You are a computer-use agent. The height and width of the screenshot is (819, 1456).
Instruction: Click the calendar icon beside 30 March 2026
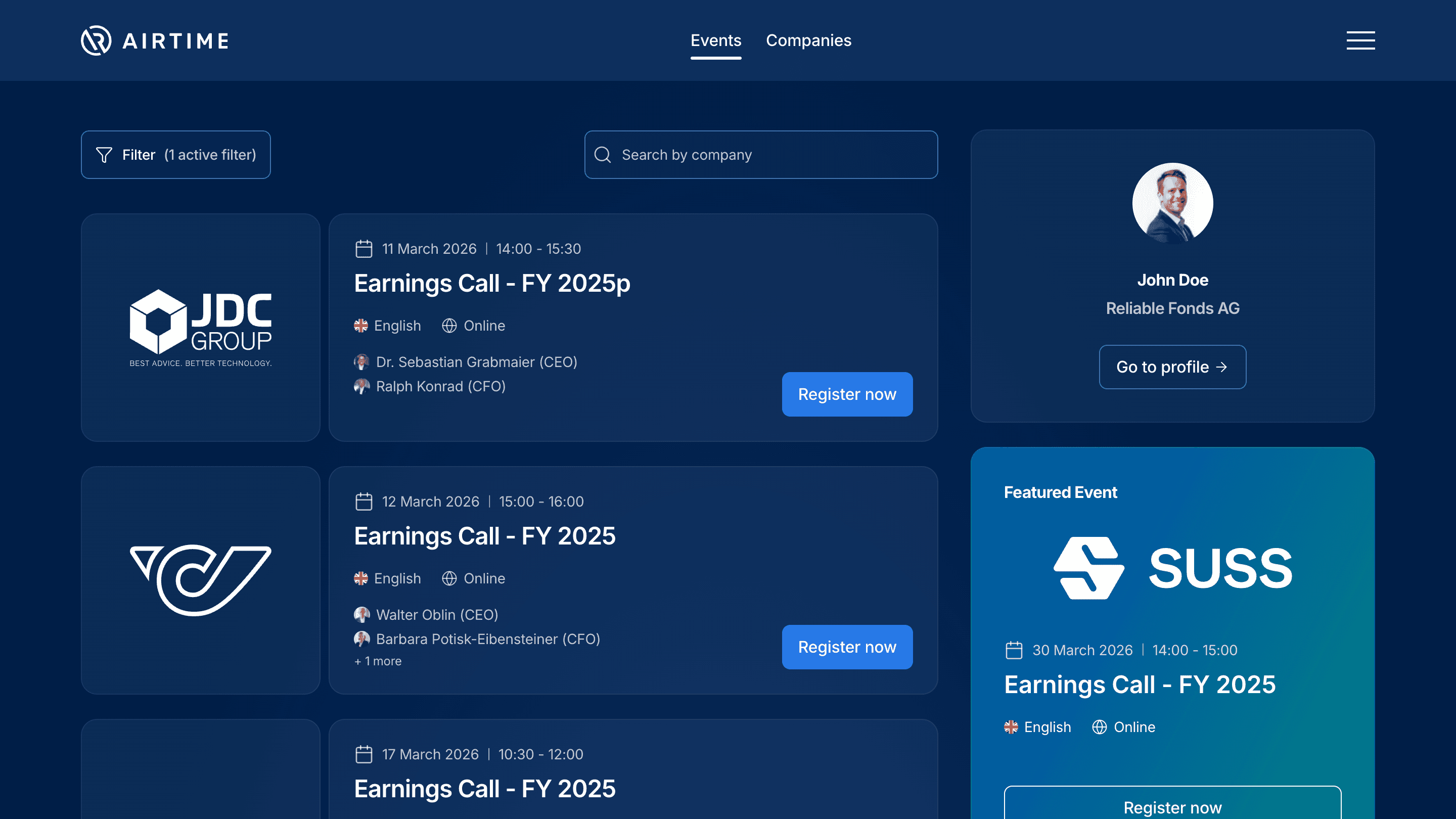point(1015,650)
